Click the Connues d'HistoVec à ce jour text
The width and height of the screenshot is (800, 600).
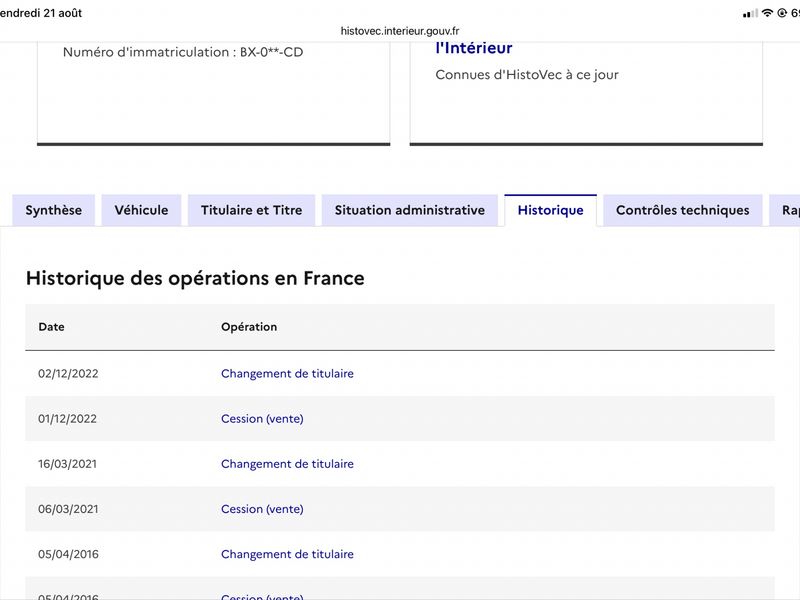(527, 75)
